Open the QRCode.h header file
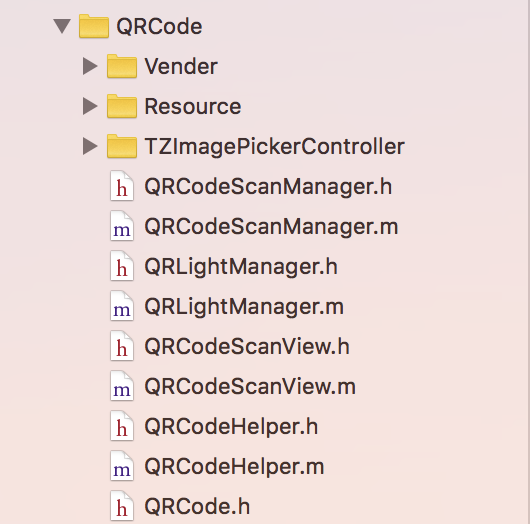The image size is (530, 524). 197,506
